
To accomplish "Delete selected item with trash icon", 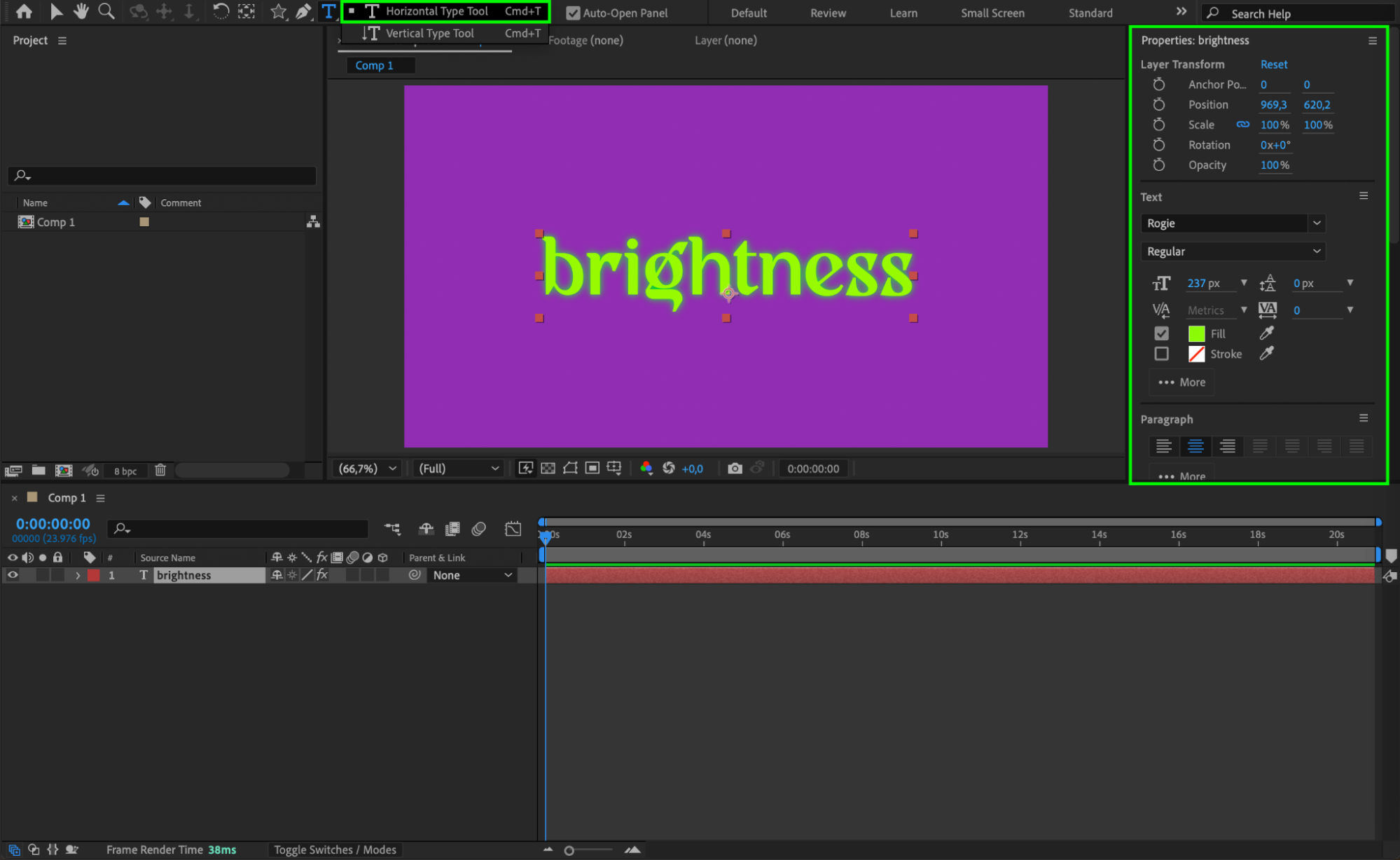I will [160, 470].
